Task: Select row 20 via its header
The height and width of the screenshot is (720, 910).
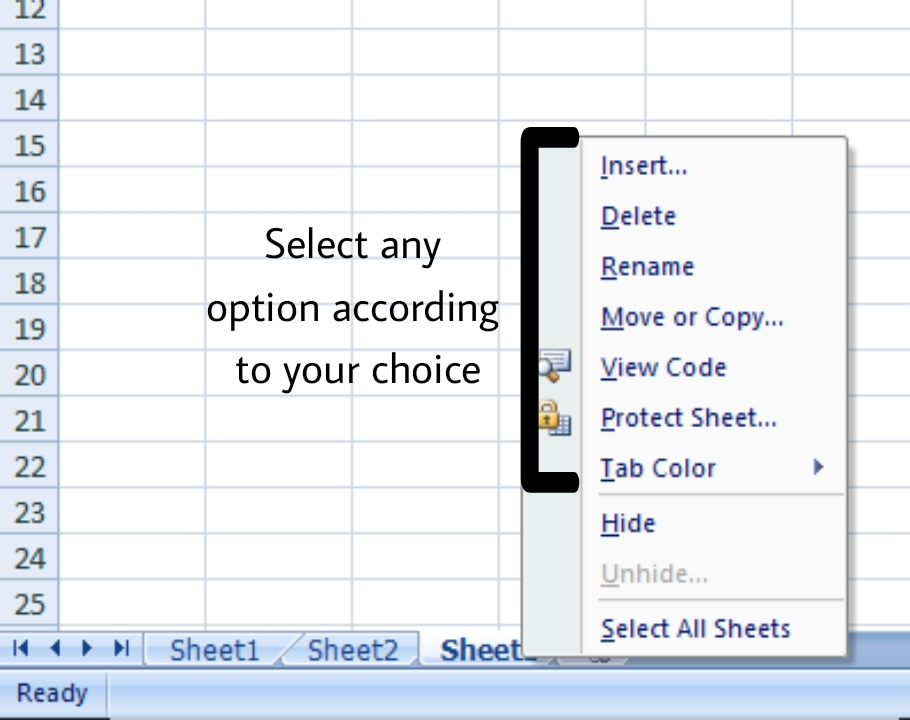Action: pyautogui.click(x=30, y=375)
